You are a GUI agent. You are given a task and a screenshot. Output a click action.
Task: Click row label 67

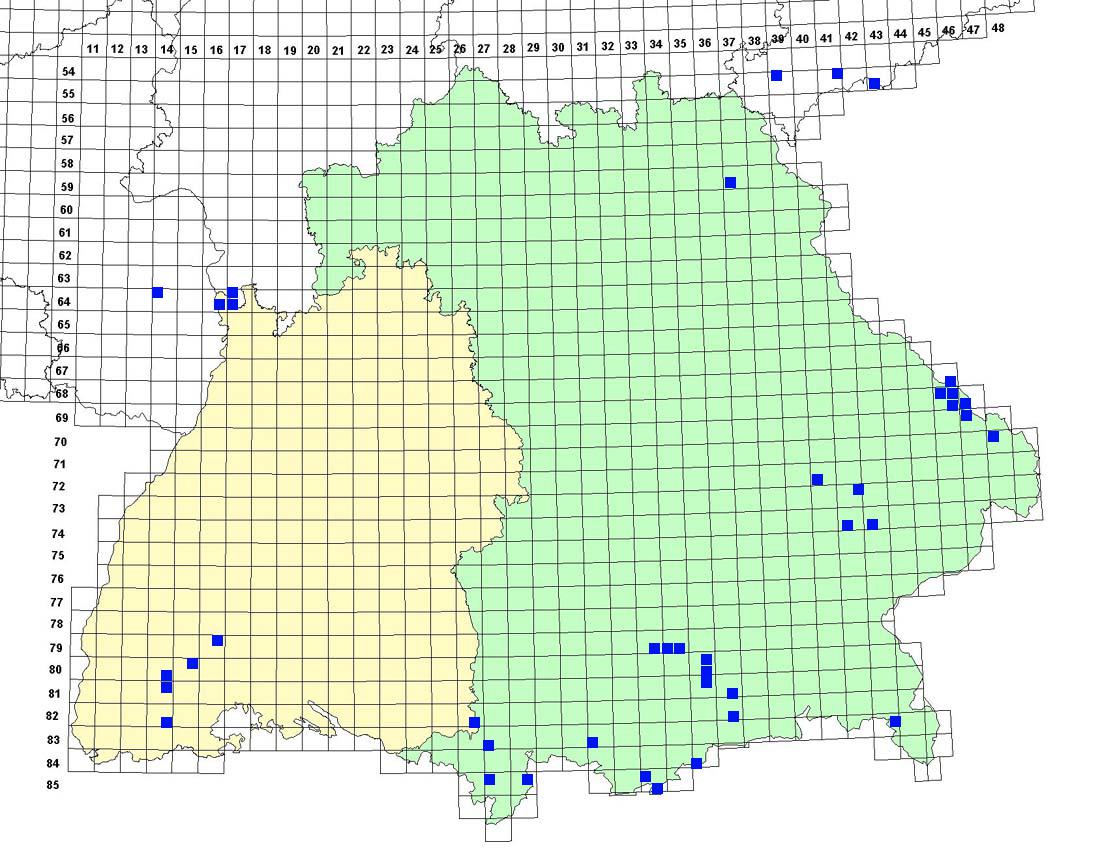pyautogui.click(x=62, y=370)
